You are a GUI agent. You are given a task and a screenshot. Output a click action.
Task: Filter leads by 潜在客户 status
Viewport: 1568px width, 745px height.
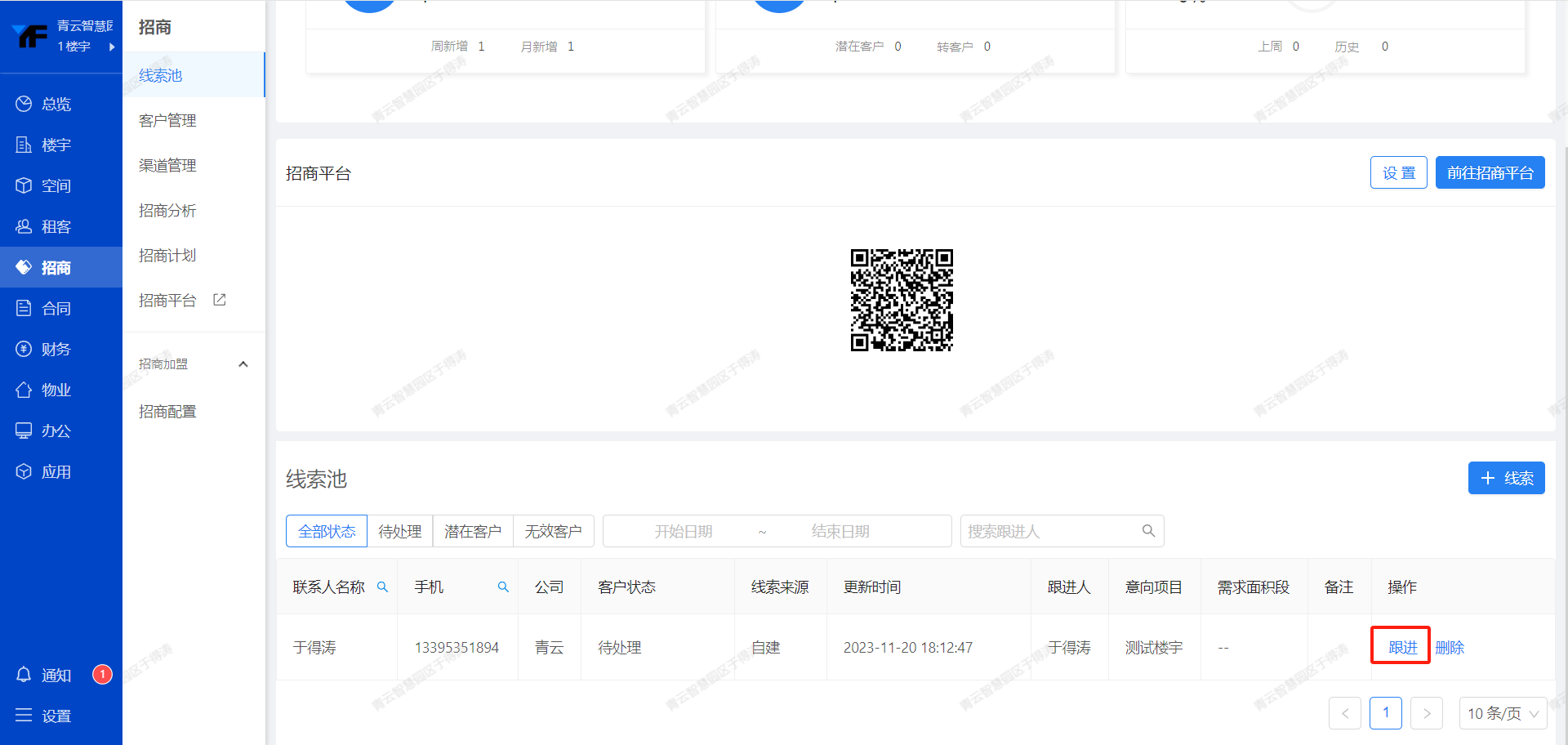click(x=472, y=531)
